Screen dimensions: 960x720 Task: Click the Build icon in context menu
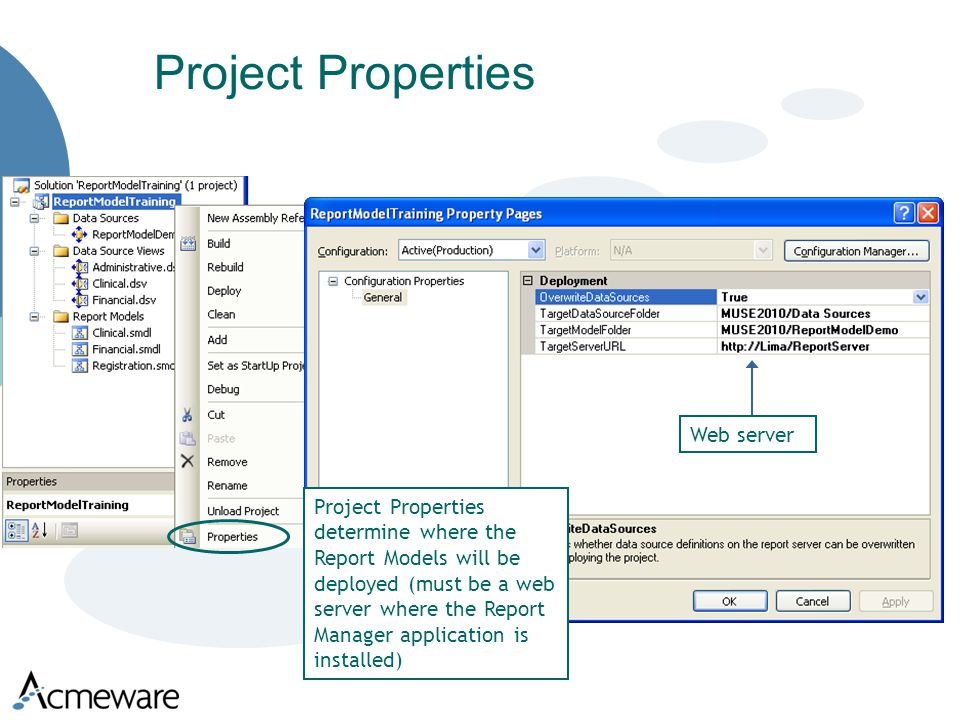(x=188, y=244)
